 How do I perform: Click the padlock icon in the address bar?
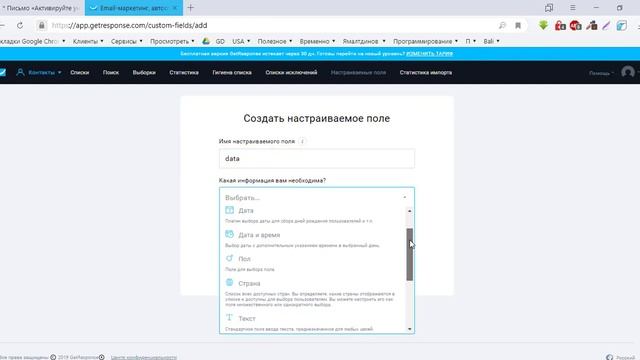click(41, 25)
